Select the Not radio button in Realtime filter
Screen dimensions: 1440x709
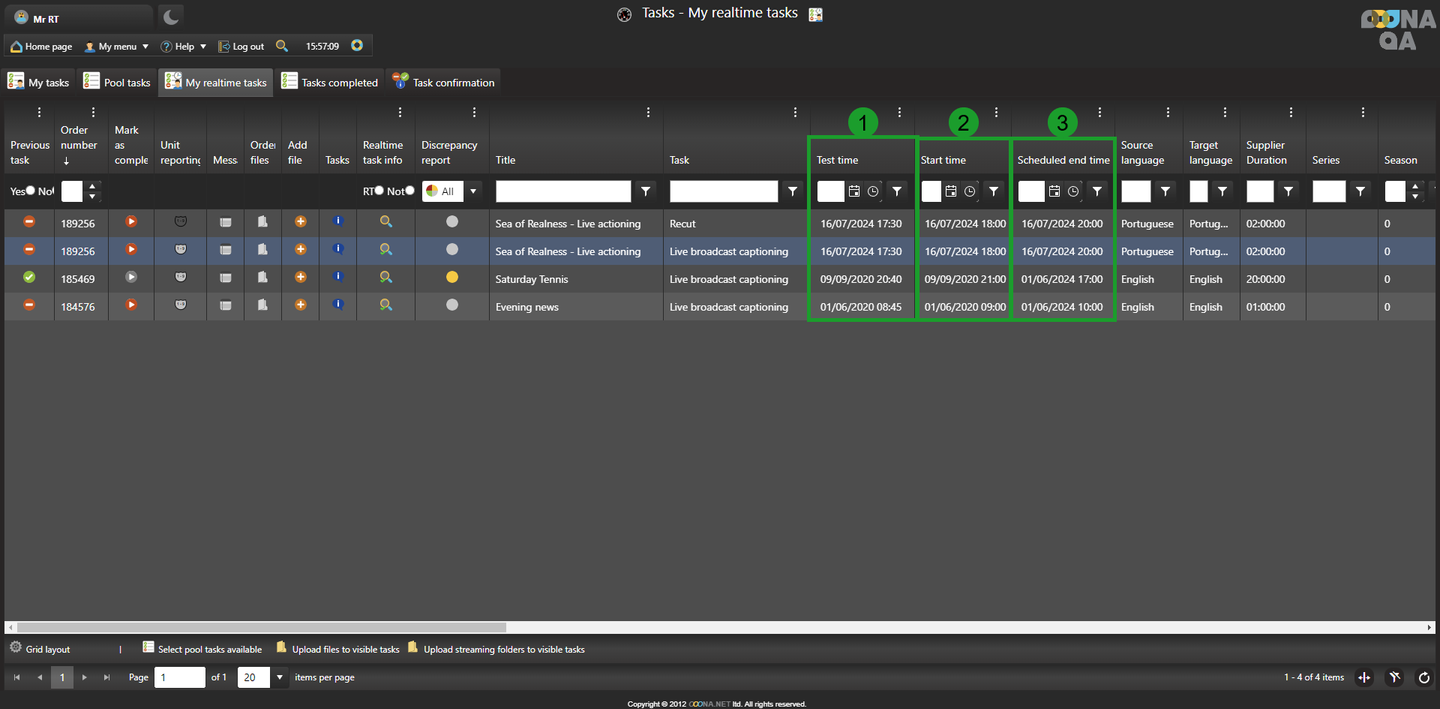(x=410, y=191)
